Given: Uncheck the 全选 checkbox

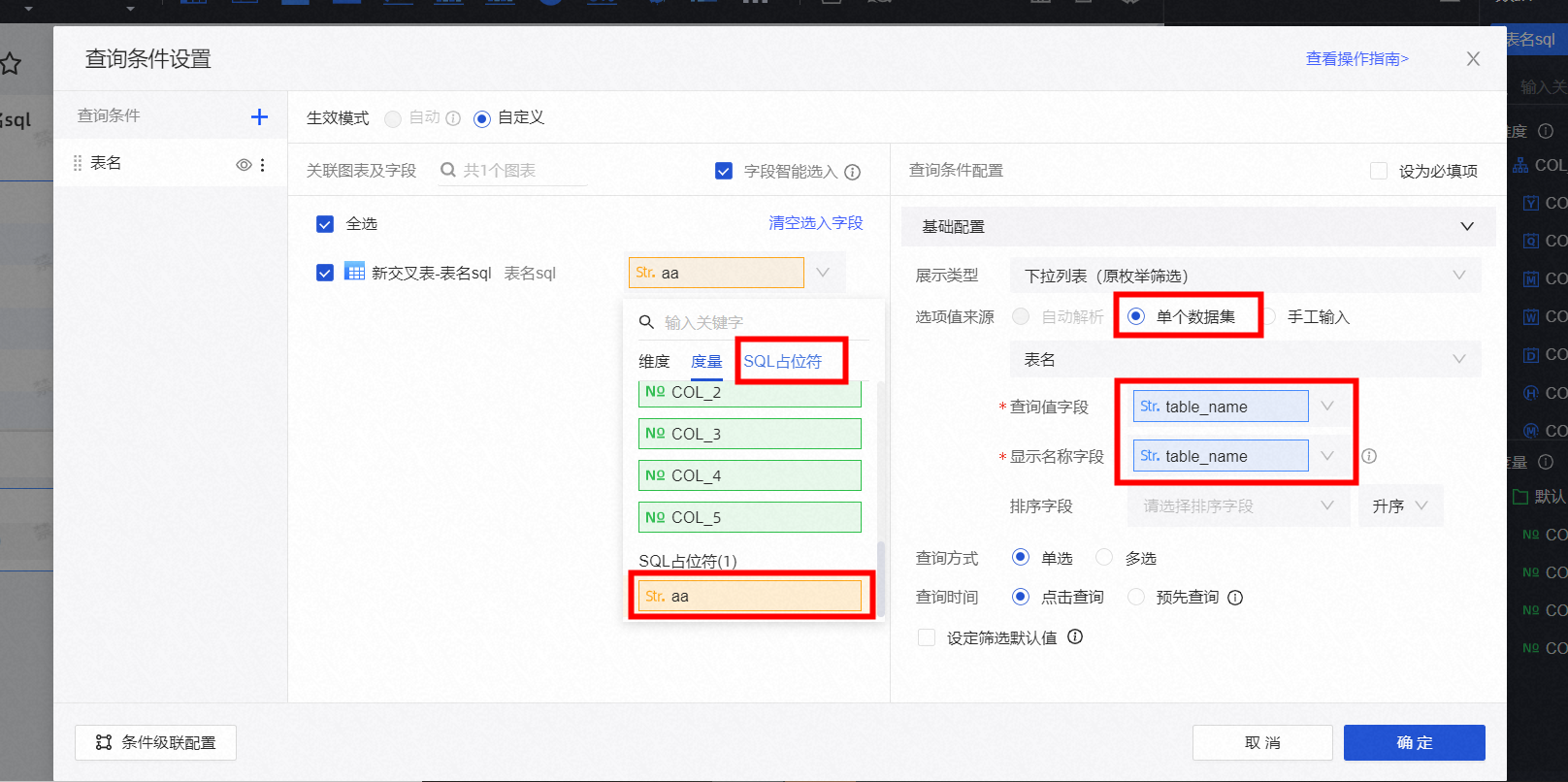Looking at the screenshot, I should click(x=325, y=224).
